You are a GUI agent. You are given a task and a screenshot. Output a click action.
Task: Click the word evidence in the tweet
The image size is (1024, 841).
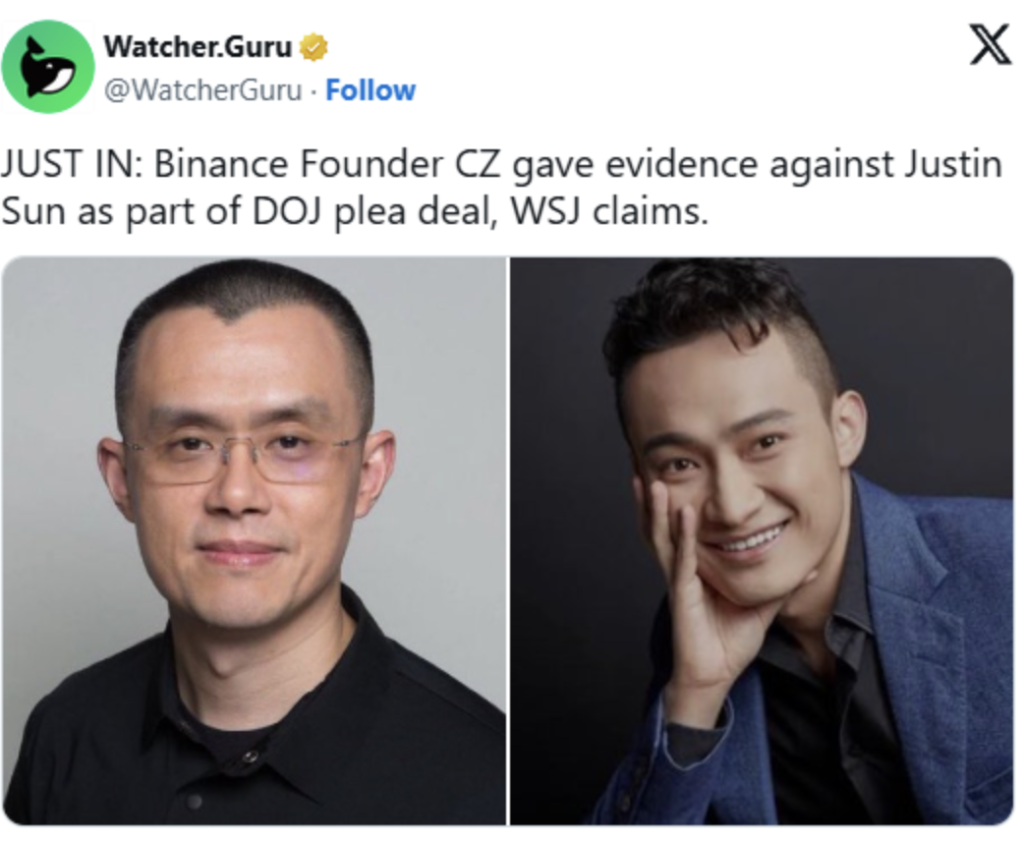click(x=681, y=163)
